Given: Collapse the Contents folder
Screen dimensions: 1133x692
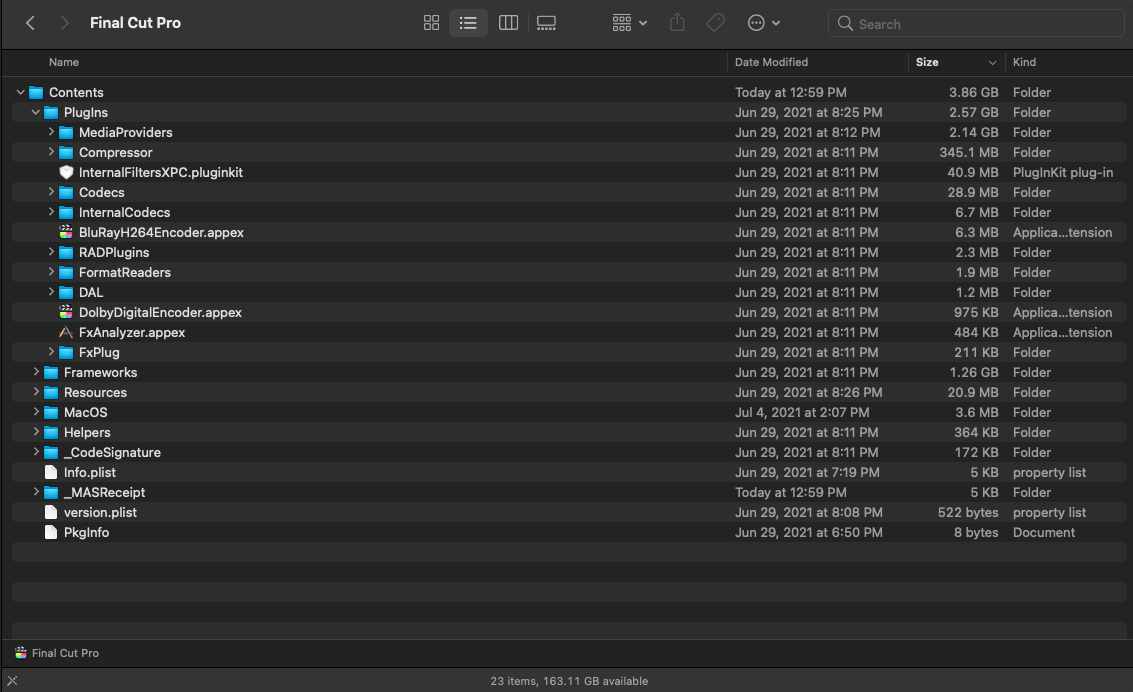Looking at the screenshot, I should click(x=20, y=92).
